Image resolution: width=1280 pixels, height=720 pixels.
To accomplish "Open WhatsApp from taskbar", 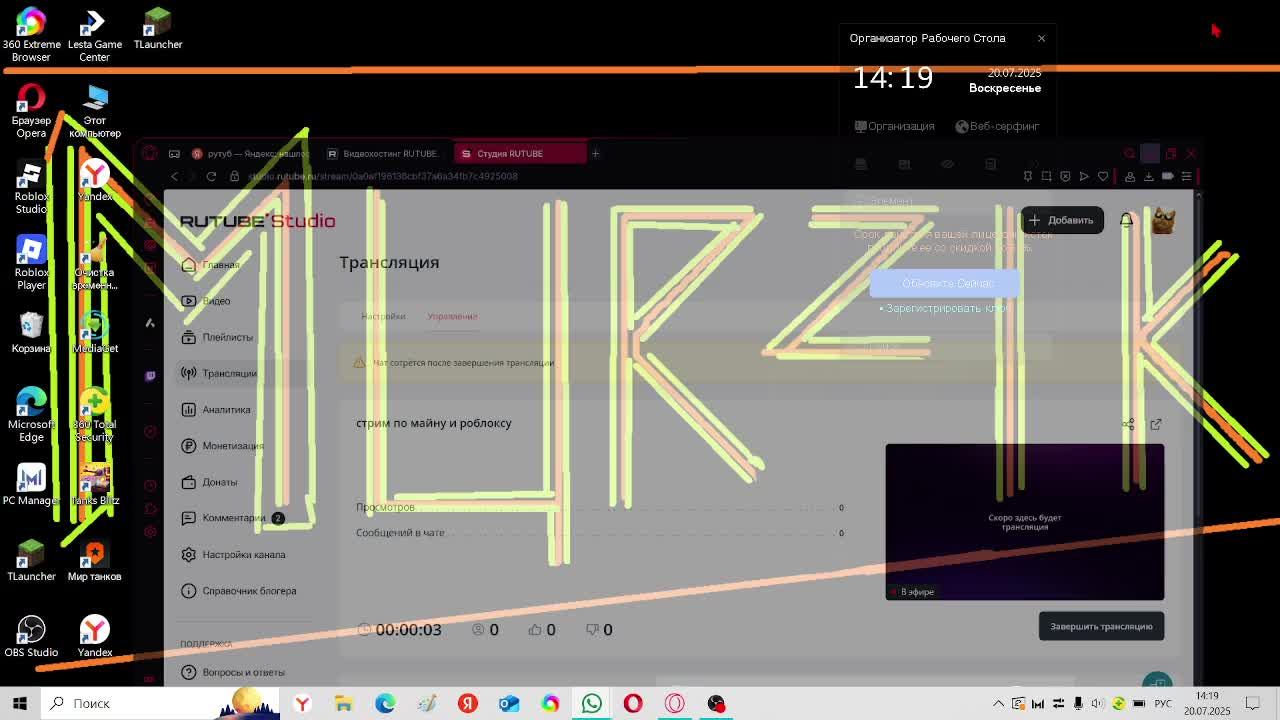I will (x=592, y=703).
